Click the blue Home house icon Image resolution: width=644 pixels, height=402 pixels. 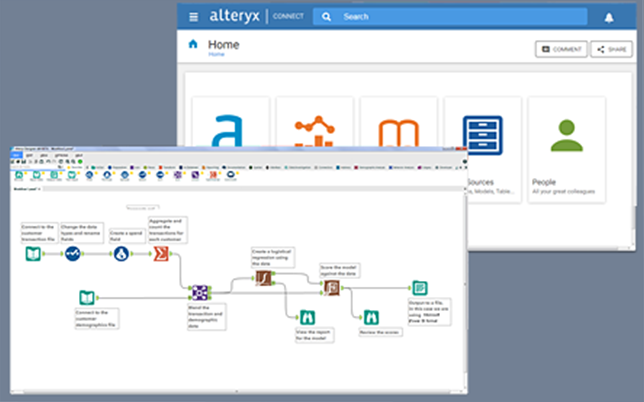193,44
